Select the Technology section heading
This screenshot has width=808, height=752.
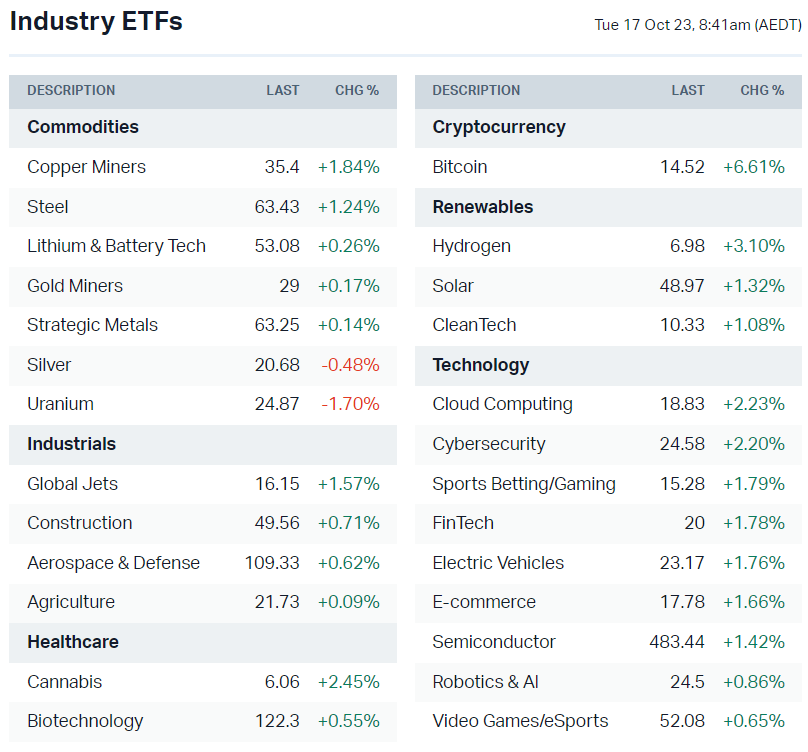[x=481, y=365]
